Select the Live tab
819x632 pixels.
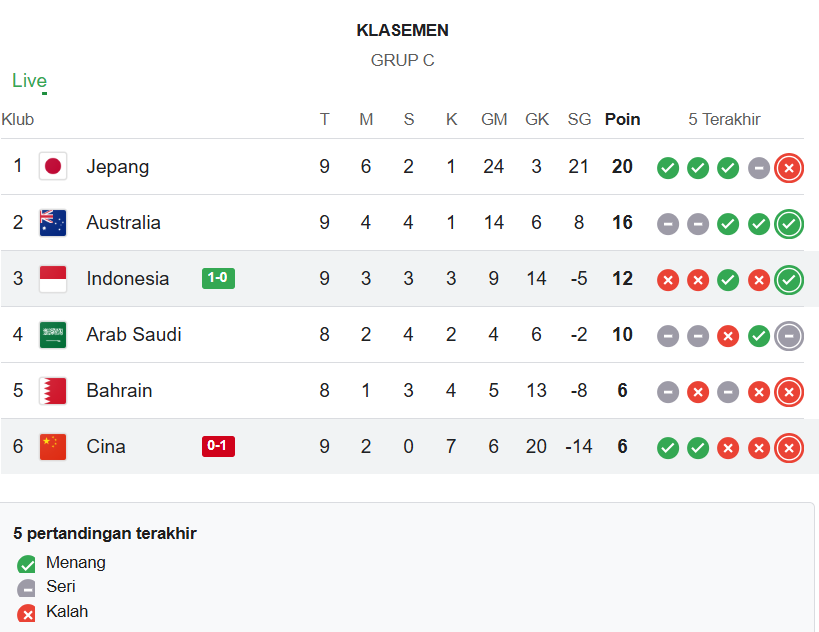coord(29,81)
